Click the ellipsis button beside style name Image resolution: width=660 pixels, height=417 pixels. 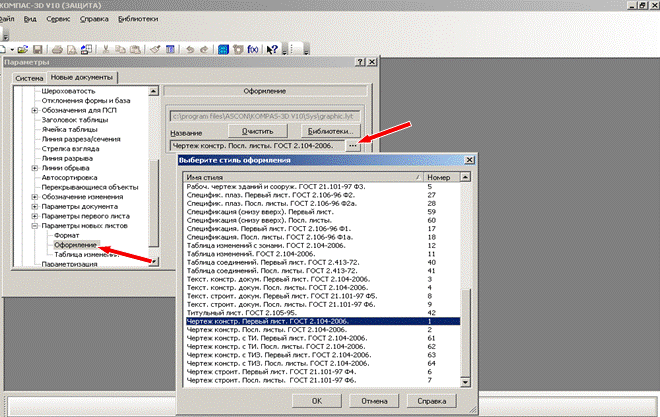point(353,146)
